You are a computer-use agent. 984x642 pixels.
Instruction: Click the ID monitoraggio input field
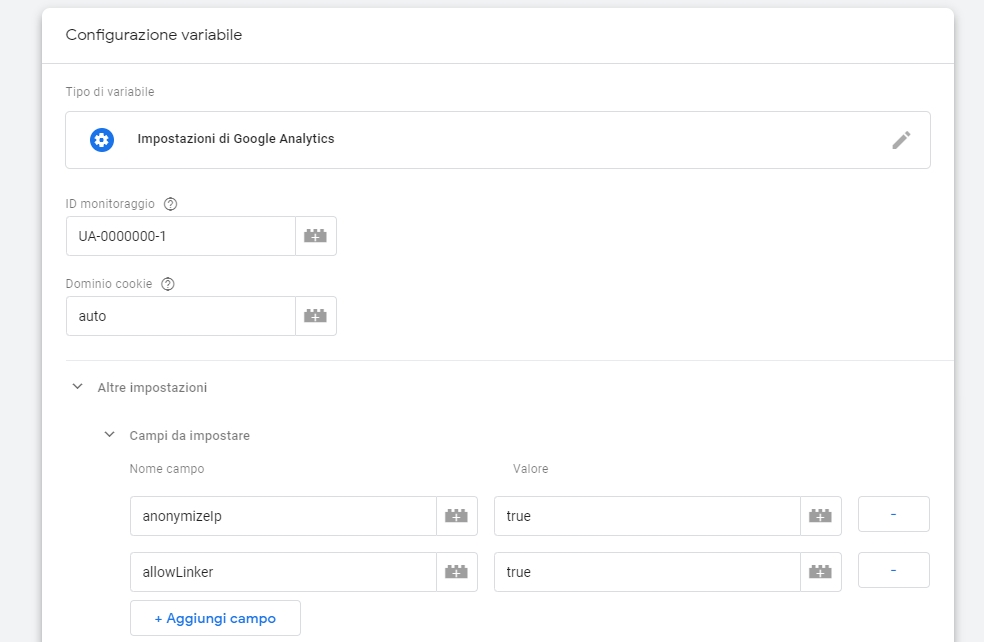181,236
